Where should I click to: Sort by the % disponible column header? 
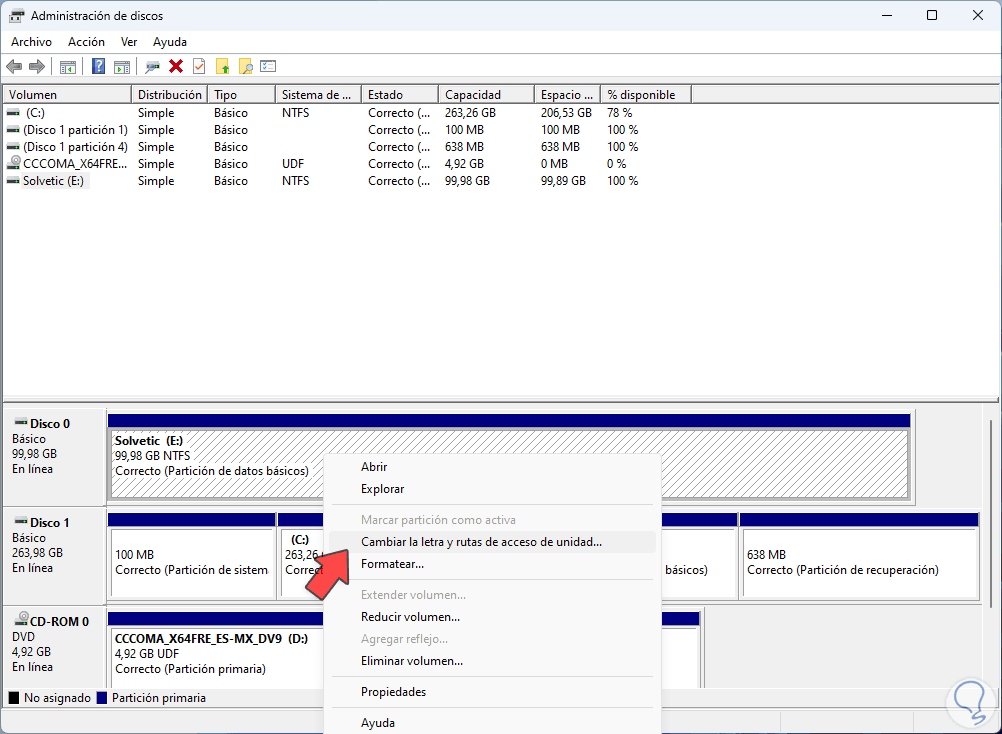pyautogui.click(x=646, y=95)
